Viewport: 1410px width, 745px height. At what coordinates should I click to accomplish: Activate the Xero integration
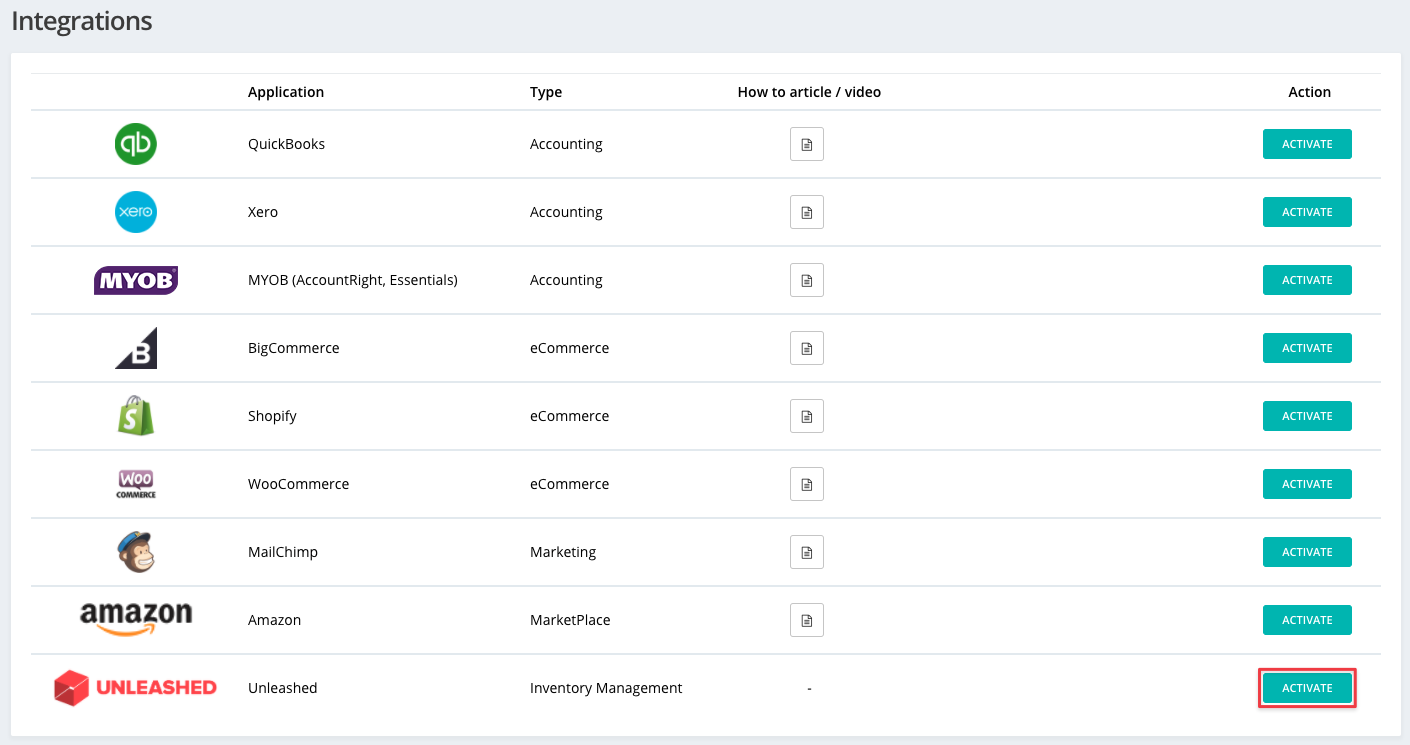tap(1307, 212)
